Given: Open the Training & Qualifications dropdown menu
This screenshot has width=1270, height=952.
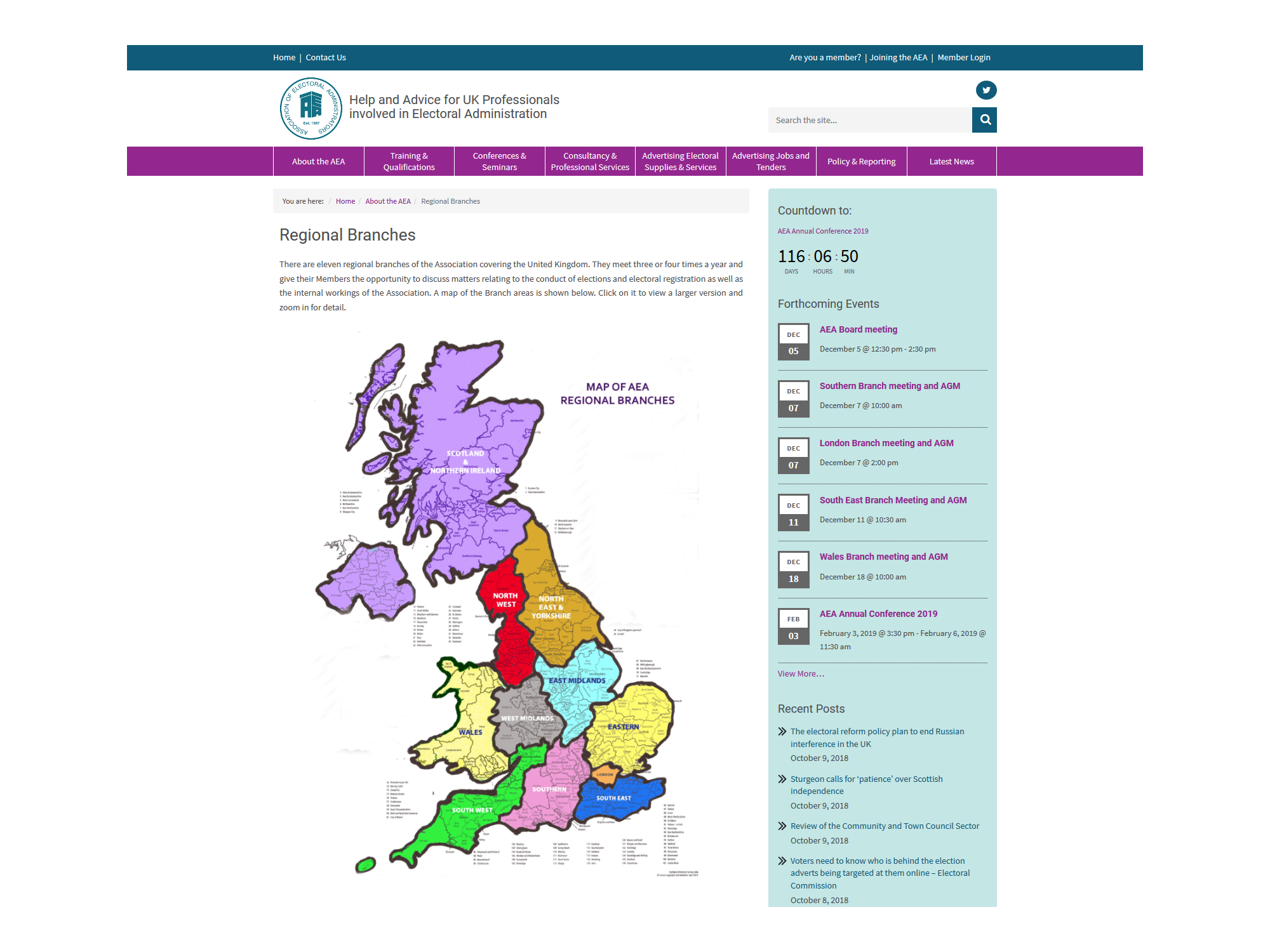Looking at the screenshot, I should pos(409,161).
